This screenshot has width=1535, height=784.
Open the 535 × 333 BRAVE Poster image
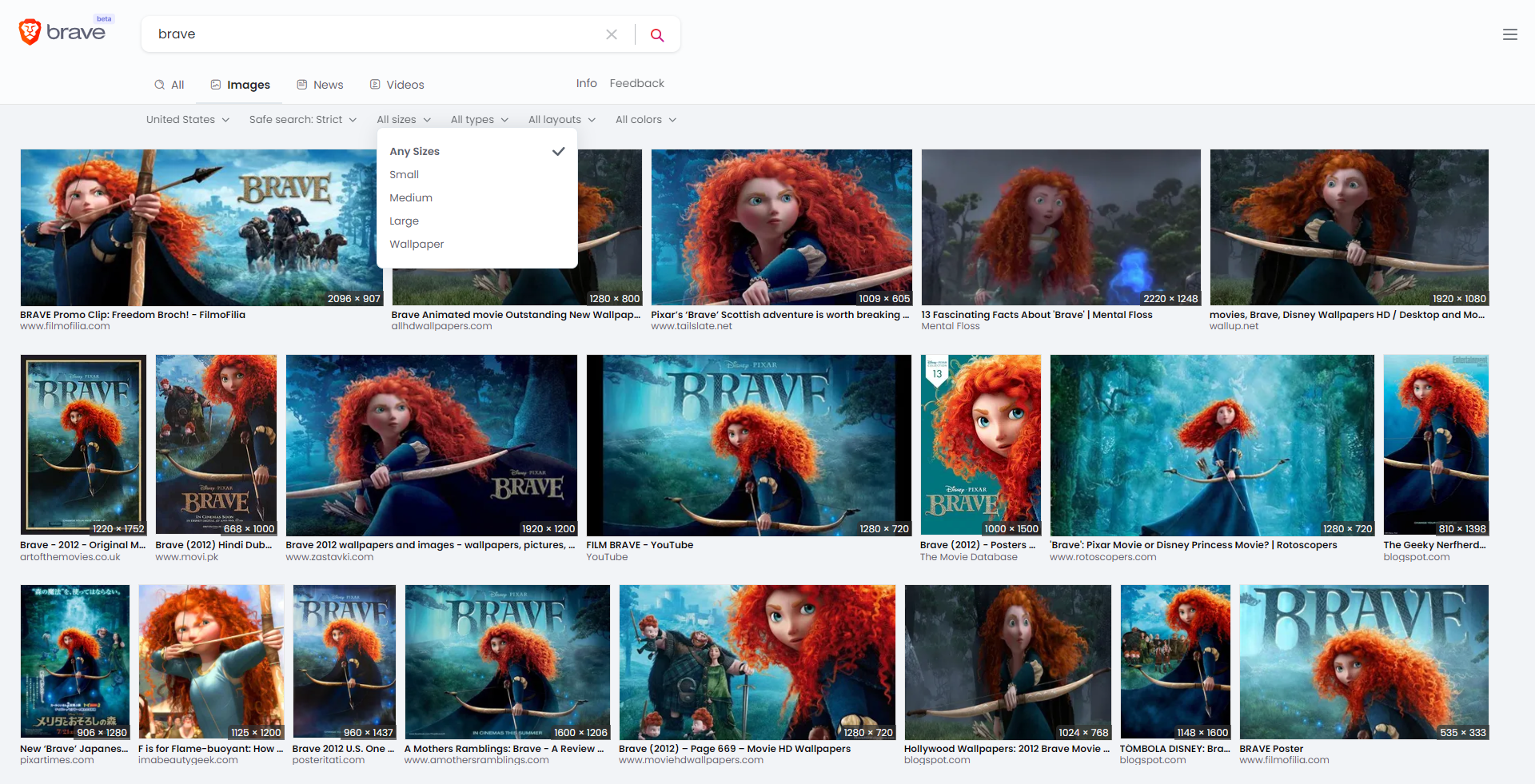coord(1364,662)
